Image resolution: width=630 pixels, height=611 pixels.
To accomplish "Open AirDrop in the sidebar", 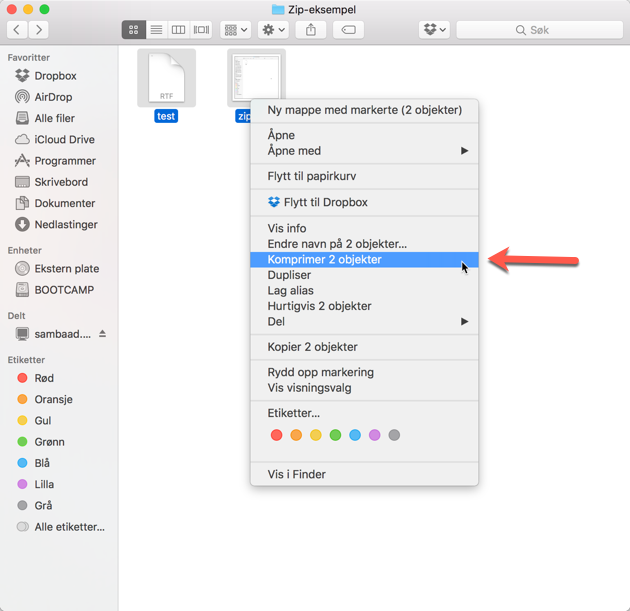I will click(53, 97).
